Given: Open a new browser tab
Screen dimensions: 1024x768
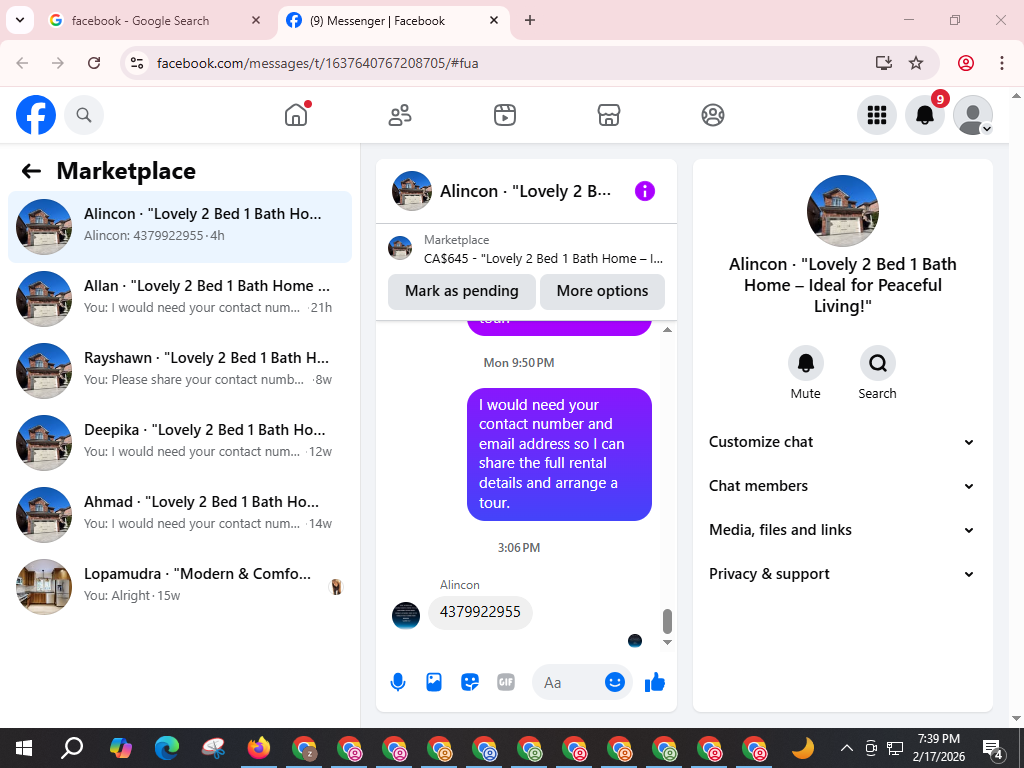Looking at the screenshot, I should pyautogui.click(x=530, y=20).
